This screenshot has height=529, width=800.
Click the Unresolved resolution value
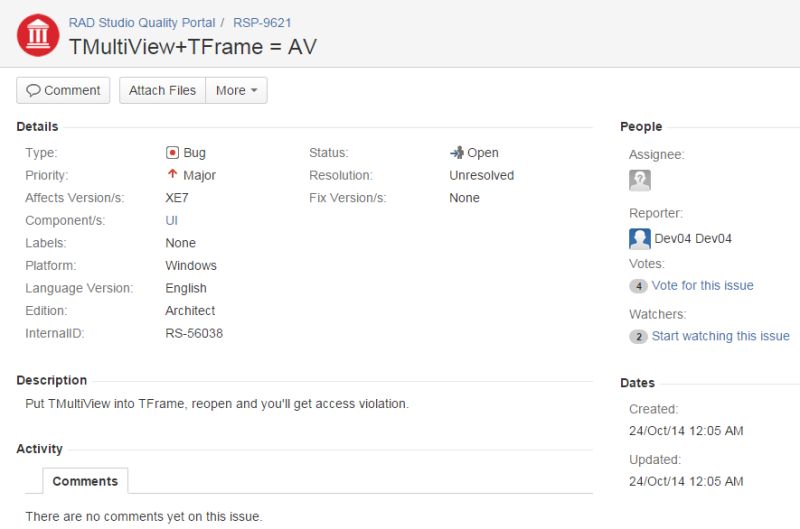482,175
